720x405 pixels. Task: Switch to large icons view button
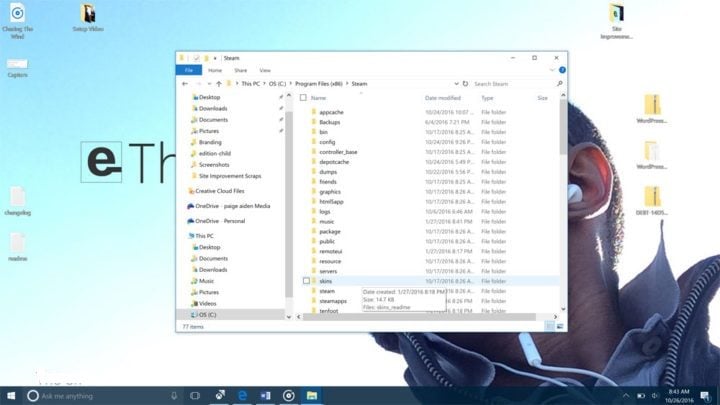(558, 326)
